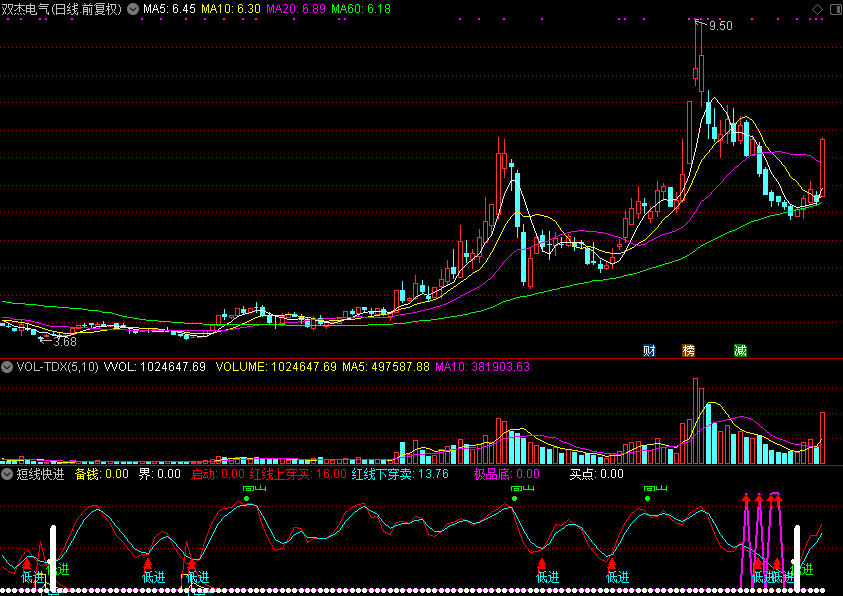Select the latest tall red candlestick at chart end

click(x=823, y=167)
